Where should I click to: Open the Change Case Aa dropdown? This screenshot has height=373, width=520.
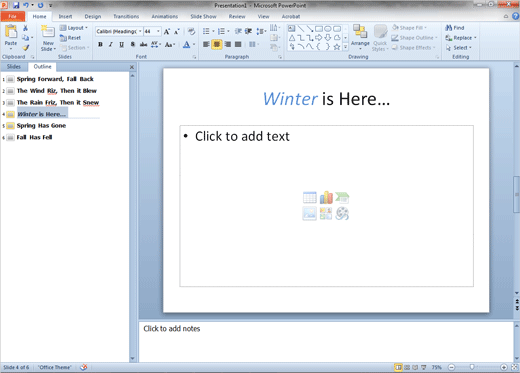pos(170,44)
